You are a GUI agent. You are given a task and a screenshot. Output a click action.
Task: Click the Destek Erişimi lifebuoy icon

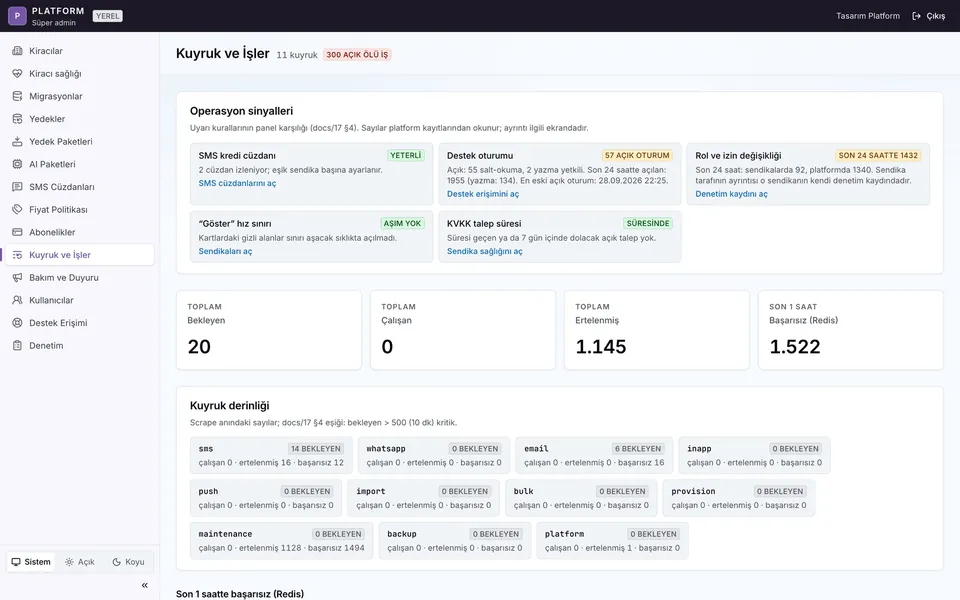coord(17,323)
